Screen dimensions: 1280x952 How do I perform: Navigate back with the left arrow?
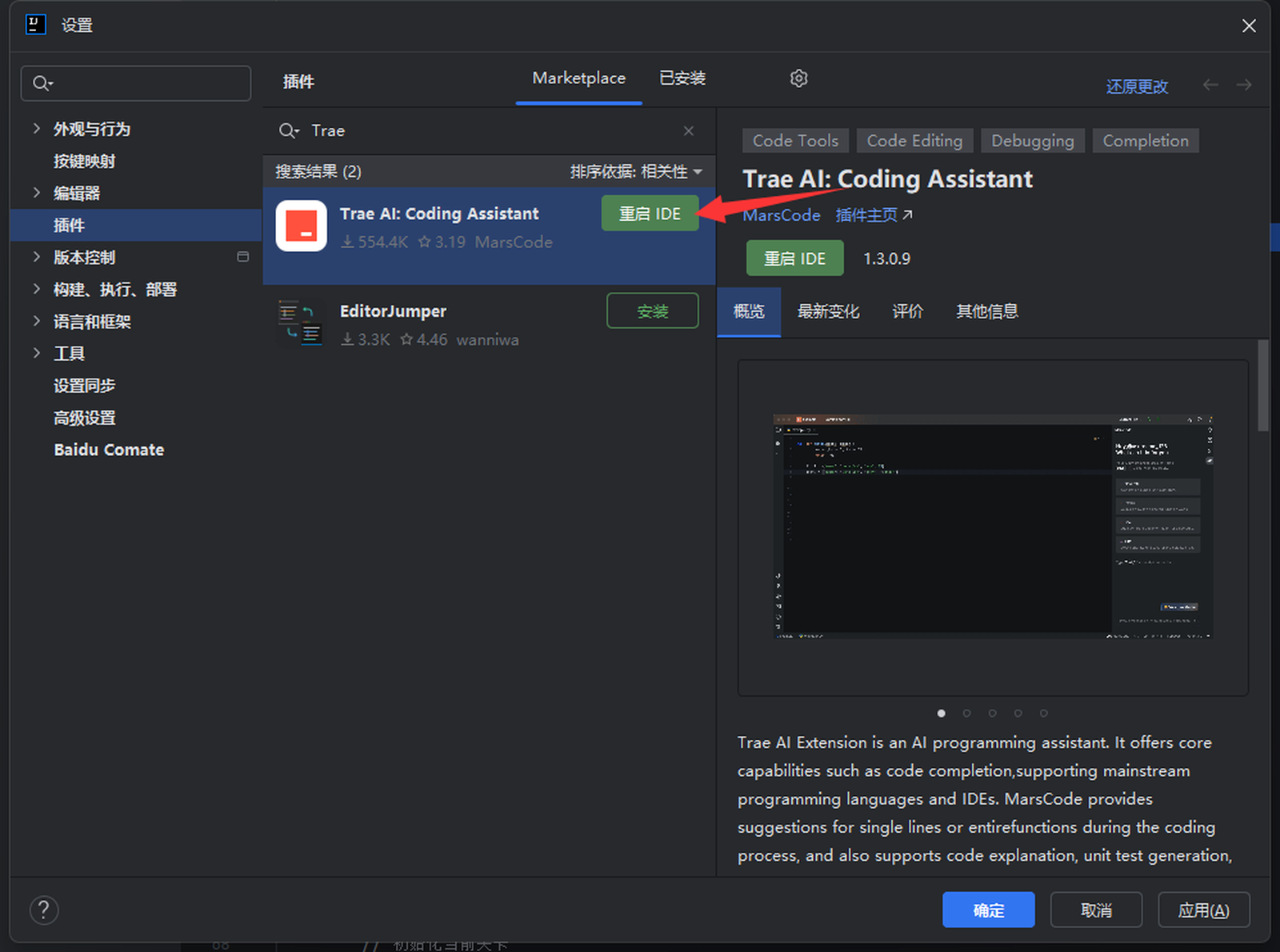(x=1210, y=85)
